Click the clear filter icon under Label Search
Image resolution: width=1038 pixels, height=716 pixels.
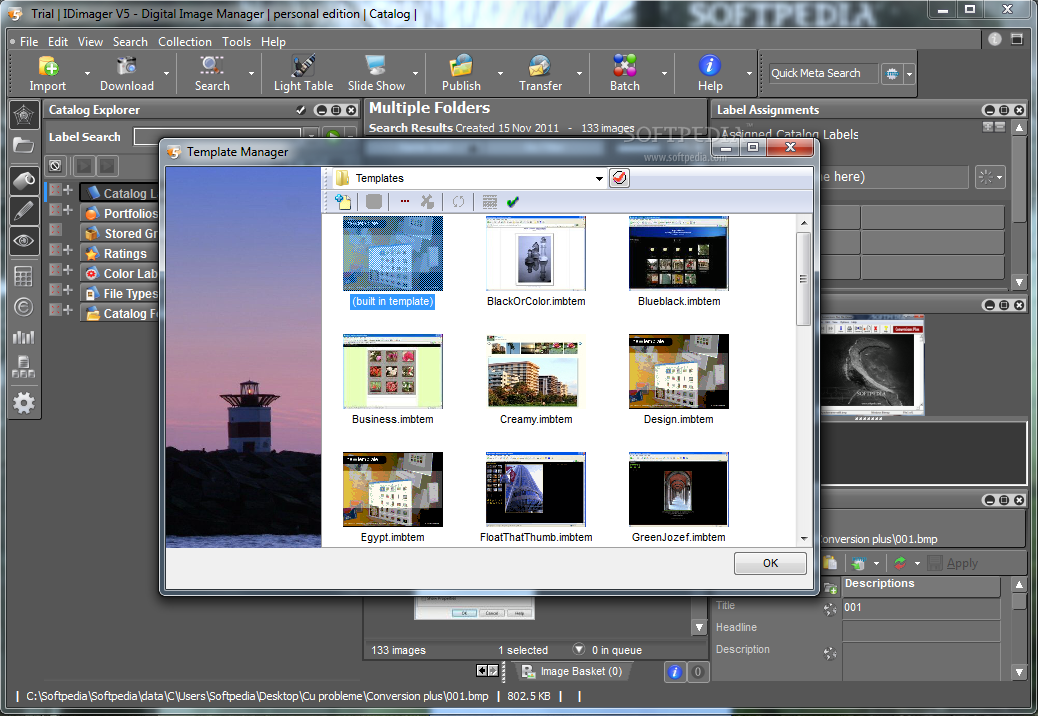coord(56,165)
